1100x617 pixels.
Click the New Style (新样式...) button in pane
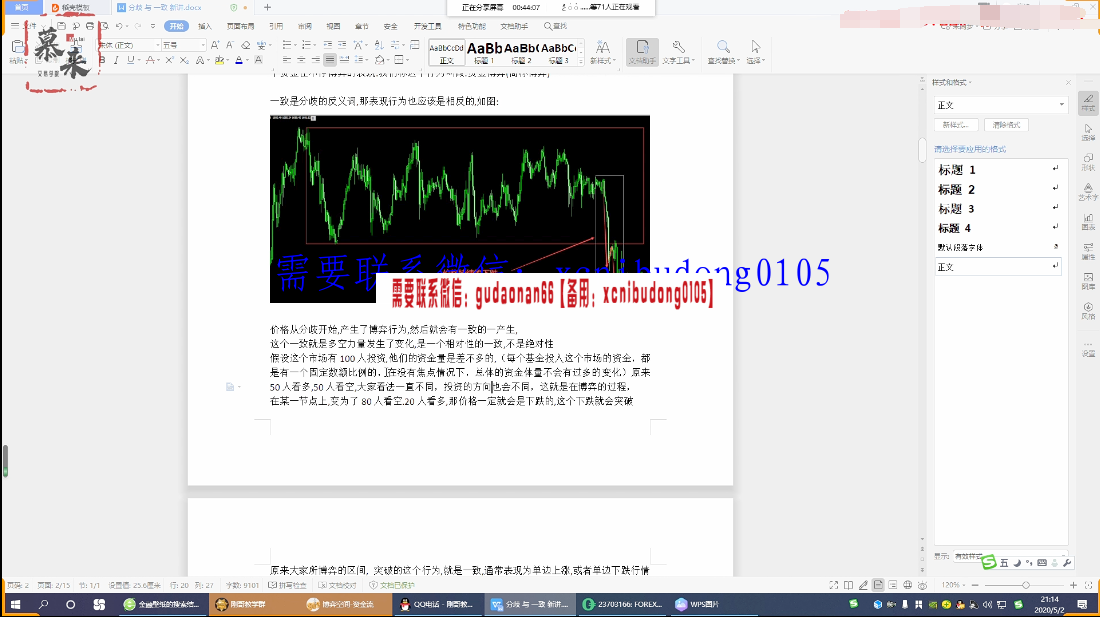955,125
